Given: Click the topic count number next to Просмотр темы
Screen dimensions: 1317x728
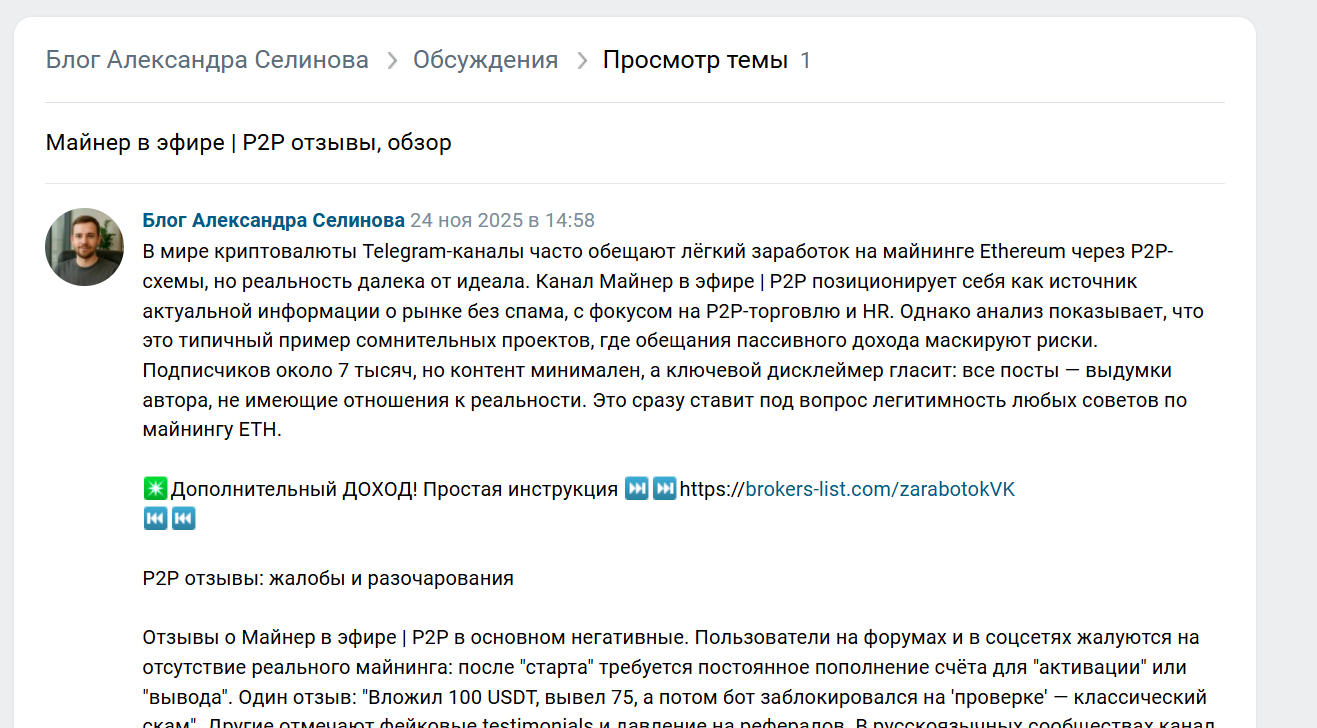Looking at the screenshot, I should (806, 61).
